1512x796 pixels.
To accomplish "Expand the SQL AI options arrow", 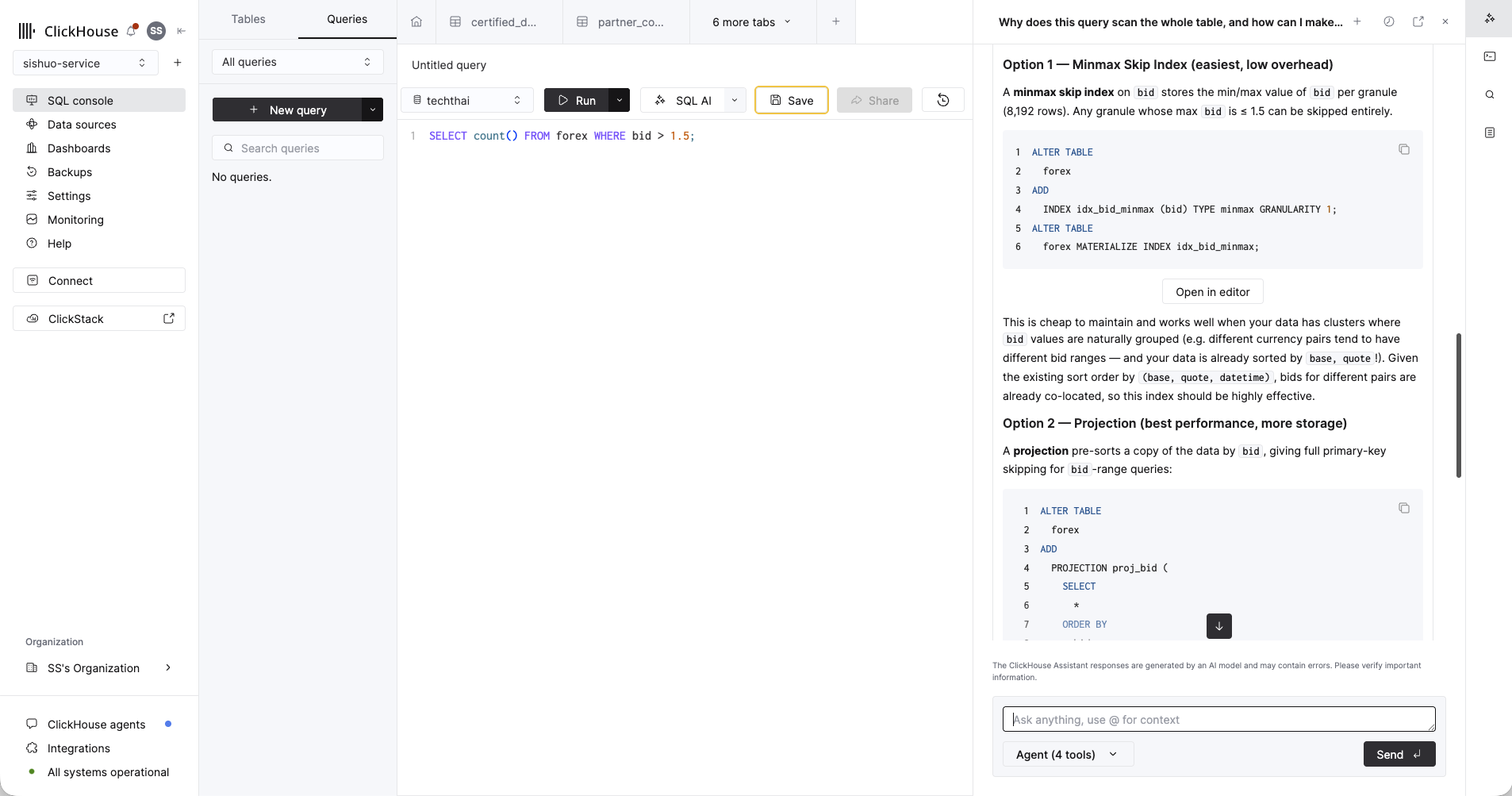I will pos(735,100).
